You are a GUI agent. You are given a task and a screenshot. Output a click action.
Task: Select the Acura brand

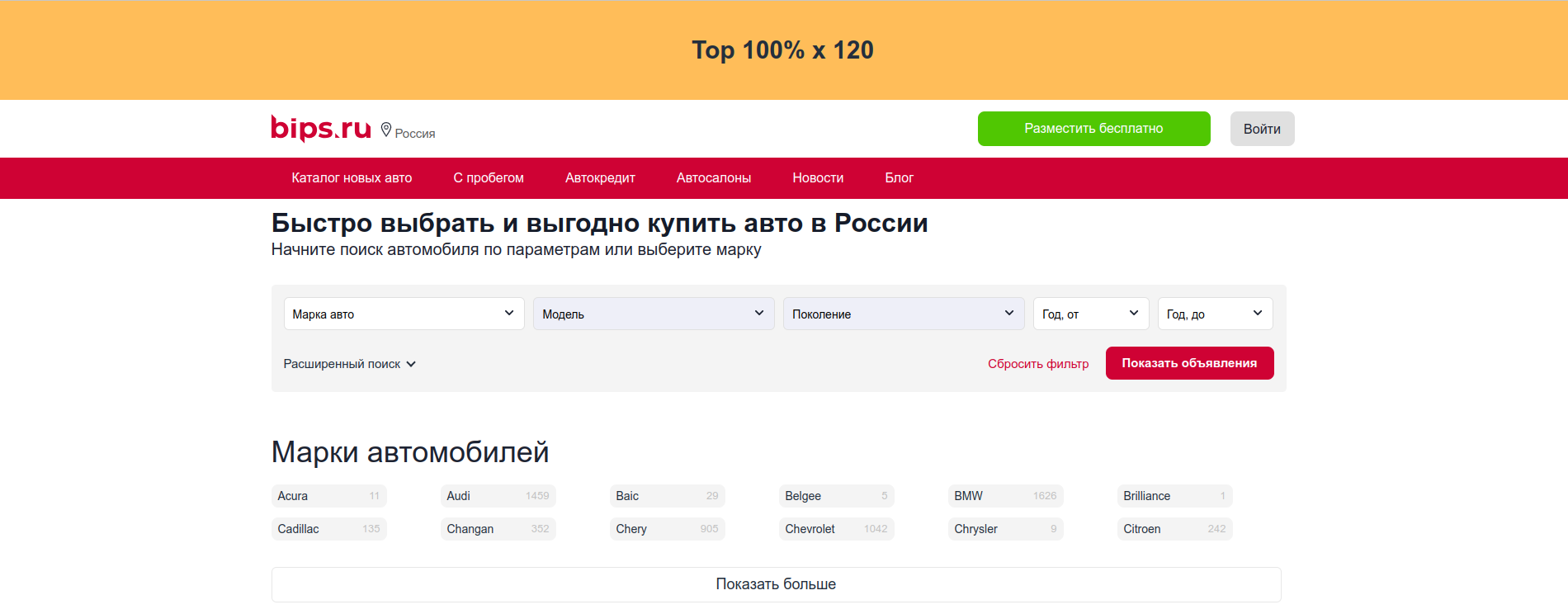pos(329,496)
